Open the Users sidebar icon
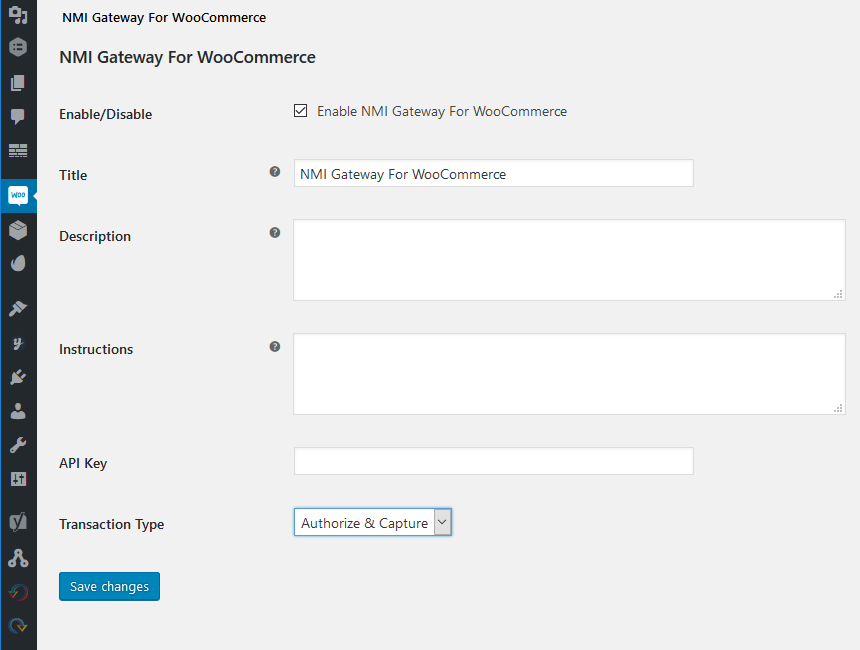This screenshot has height=650, width=860. pyautogui.click(x=18, y=411)
